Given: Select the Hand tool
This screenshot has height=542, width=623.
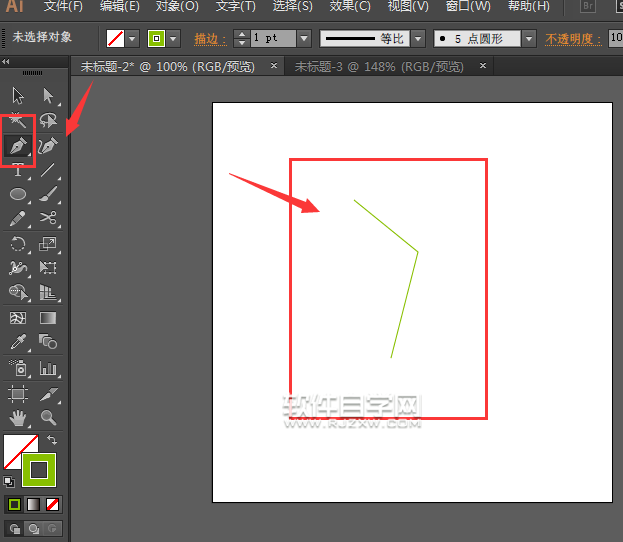Looking at the screenshot, I should [18, 417].
